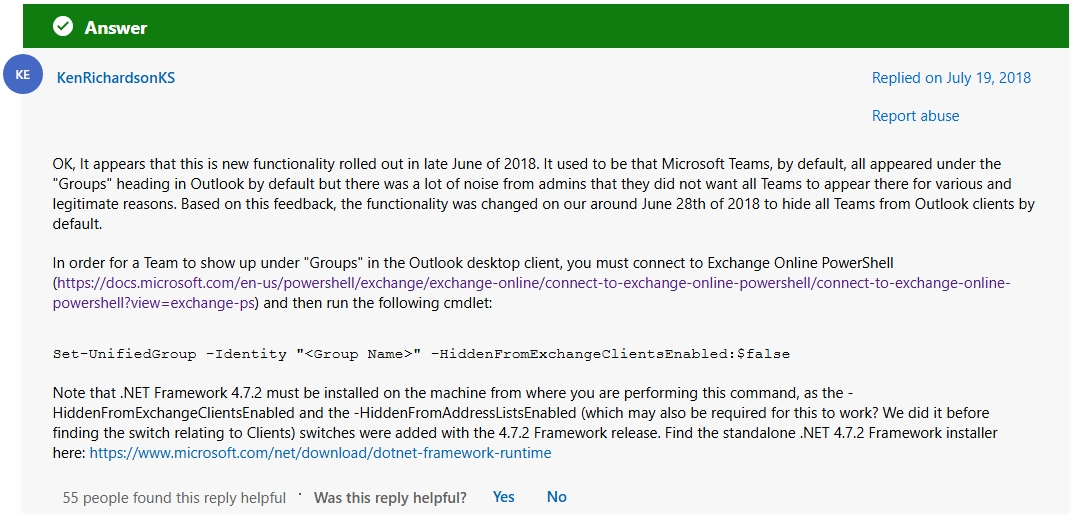This screenshot has height=515, width=1071.
Task: Click the "<Group Name>" placeholder in the cmdlet
Action: point(359,354)
